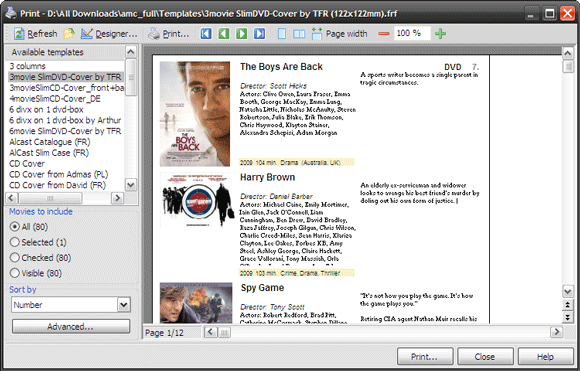Click template list vertical scrollbar thumb

tap(131, 77)
